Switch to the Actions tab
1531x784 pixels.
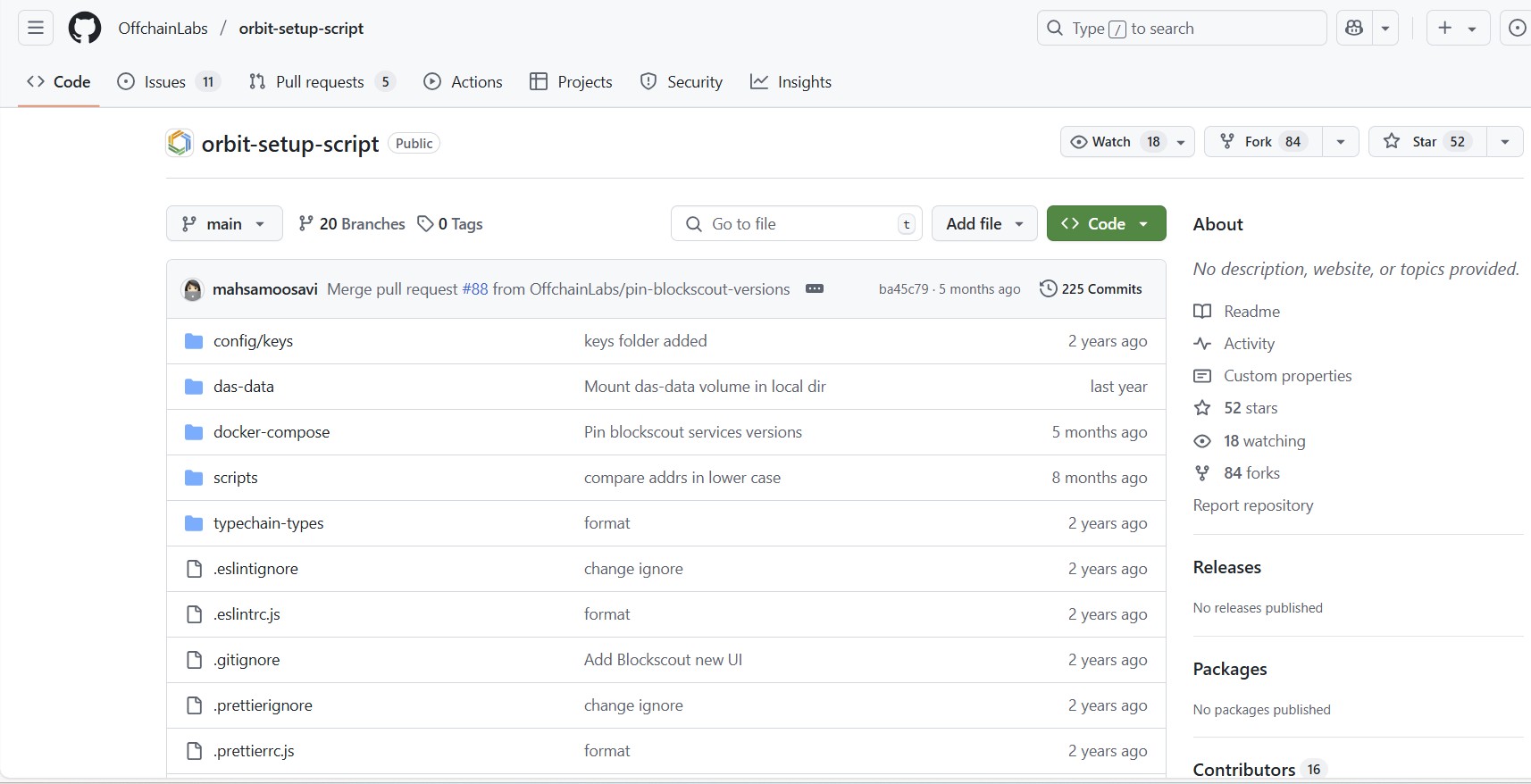coord(463,81)
